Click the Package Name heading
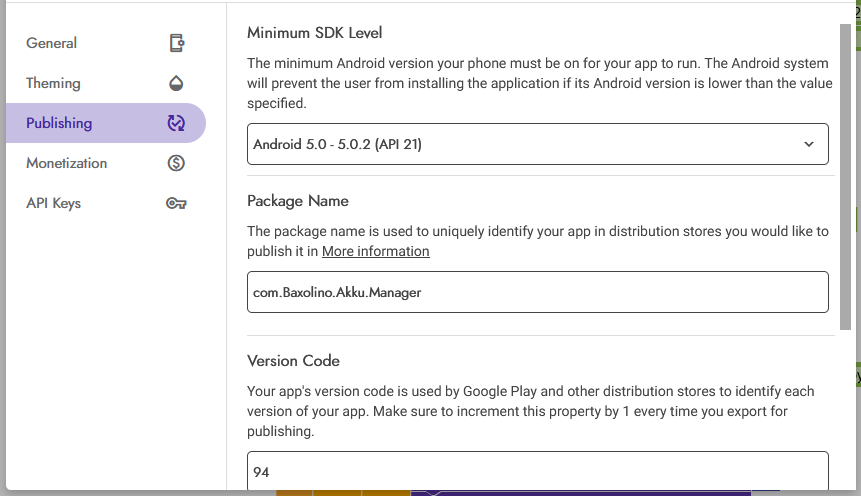This screenshot has width=861, height=496. (x=297, y=200)
